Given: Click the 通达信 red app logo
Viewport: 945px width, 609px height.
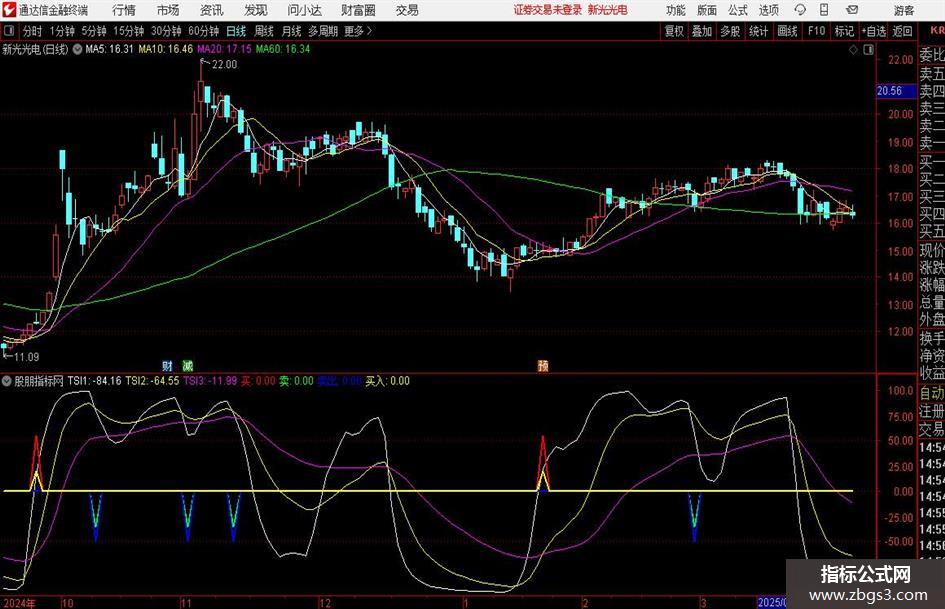Looking at the screenshot, I should pyautogui.click(x=9, y=10).
